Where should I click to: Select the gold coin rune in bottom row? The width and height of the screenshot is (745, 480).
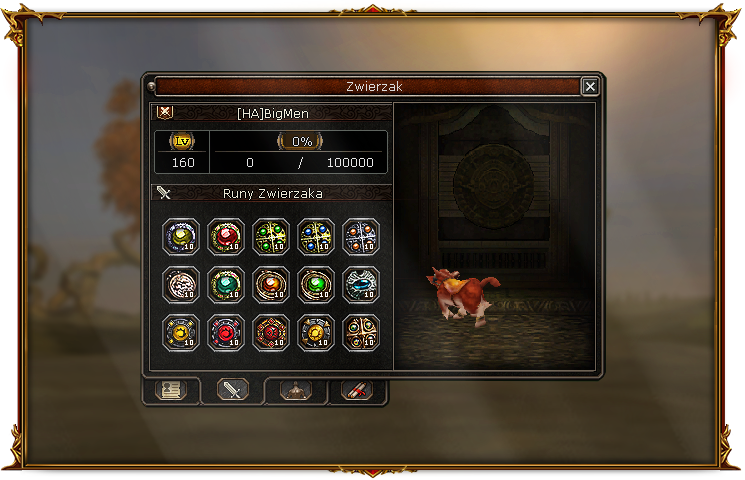(x=316, y=333)
